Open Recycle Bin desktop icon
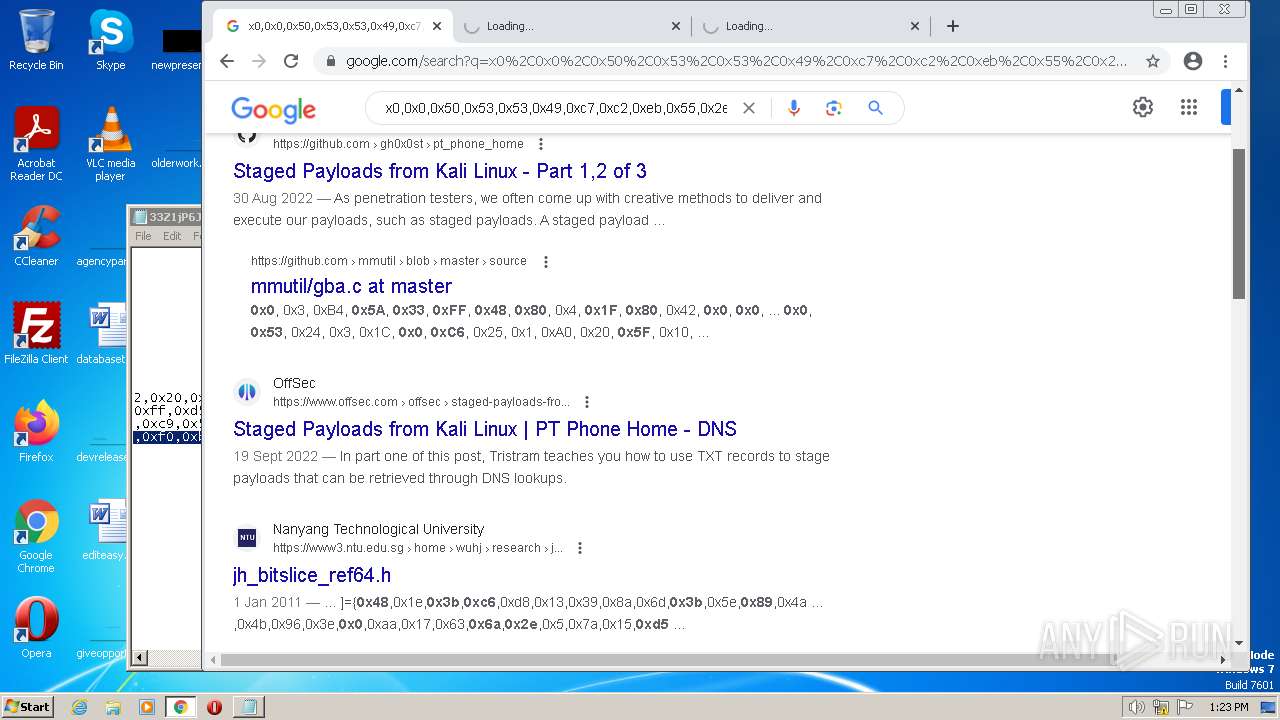Screen dimensions: 1280x720 tap(36, 40)
